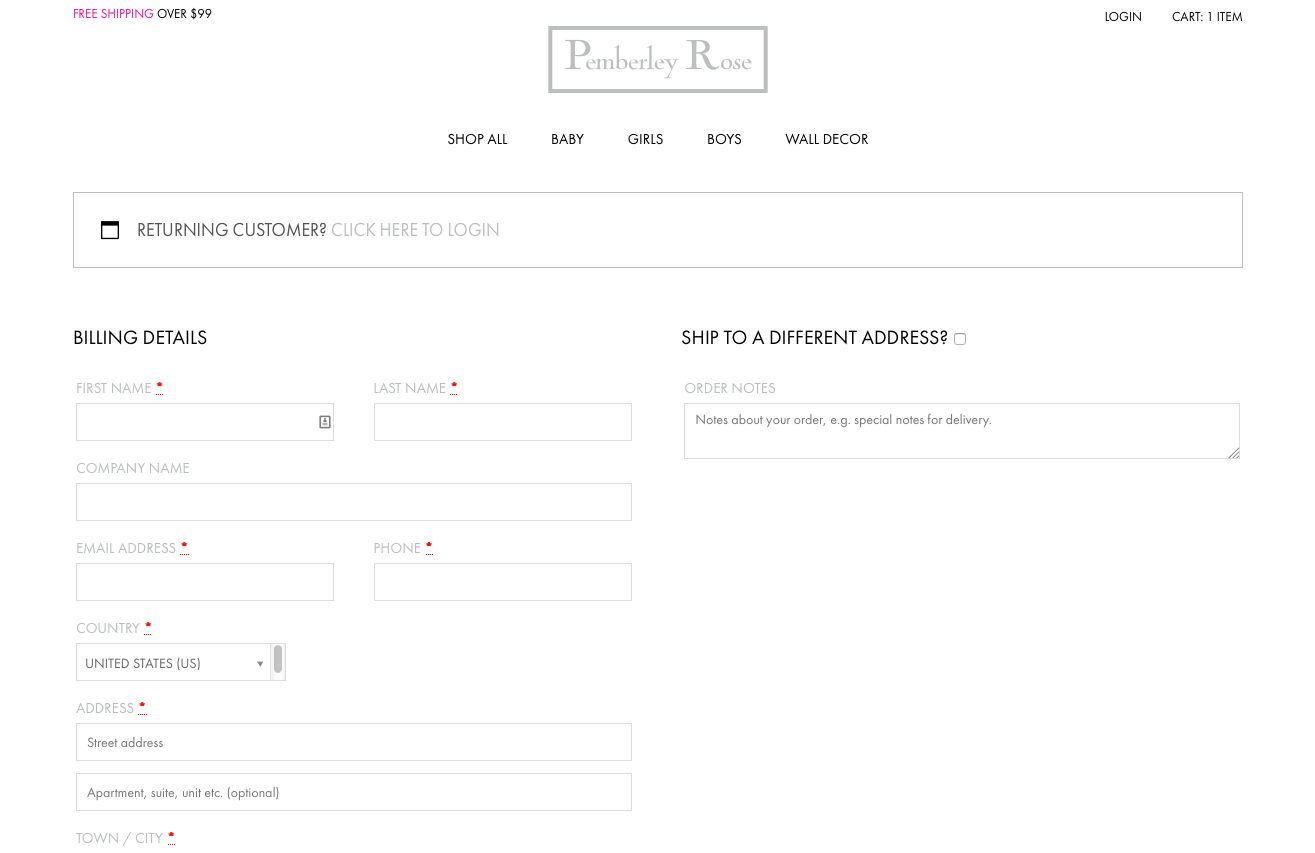The width and height of the screenshot is (1315, 853).
Task: Go to the Baby category
Action: point(567,139)
